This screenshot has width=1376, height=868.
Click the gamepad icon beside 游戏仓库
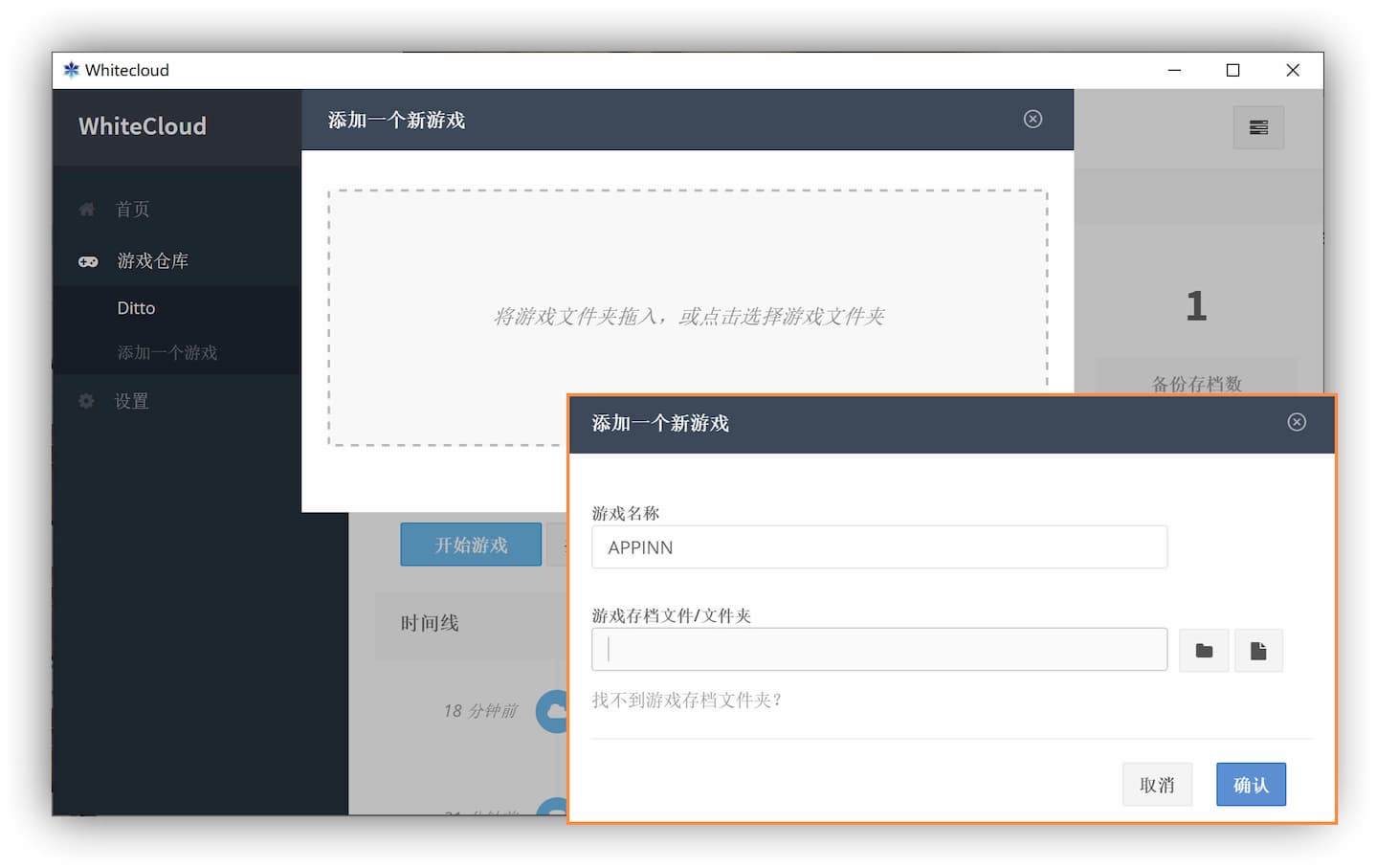88,261
